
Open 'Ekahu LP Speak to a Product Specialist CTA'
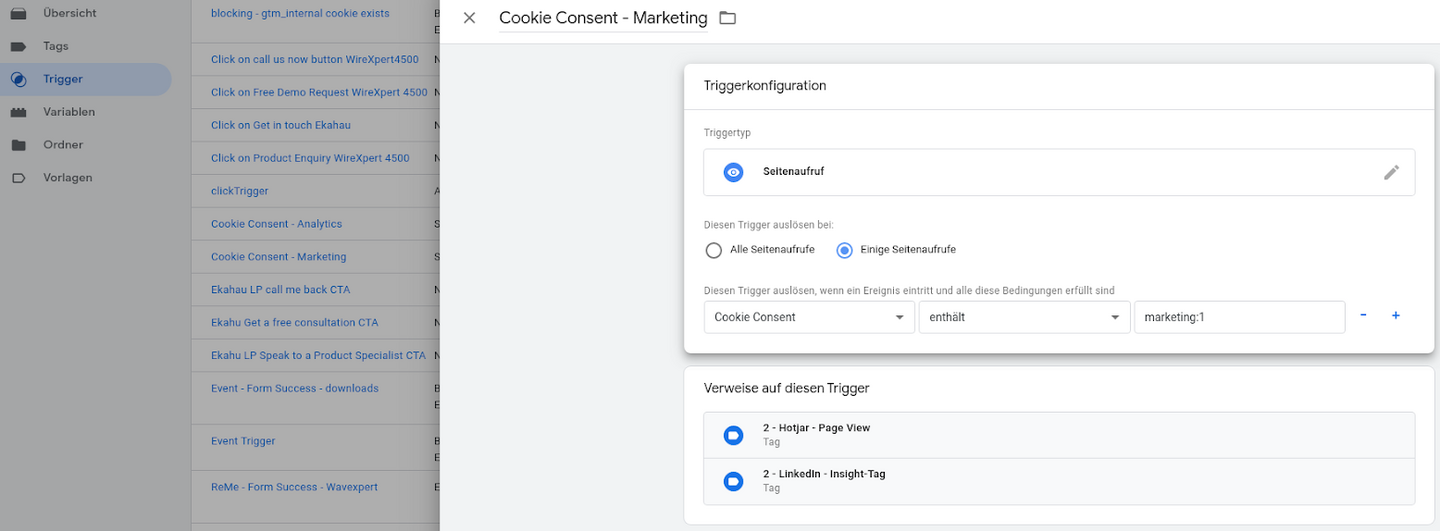click(x=318, y=356)
